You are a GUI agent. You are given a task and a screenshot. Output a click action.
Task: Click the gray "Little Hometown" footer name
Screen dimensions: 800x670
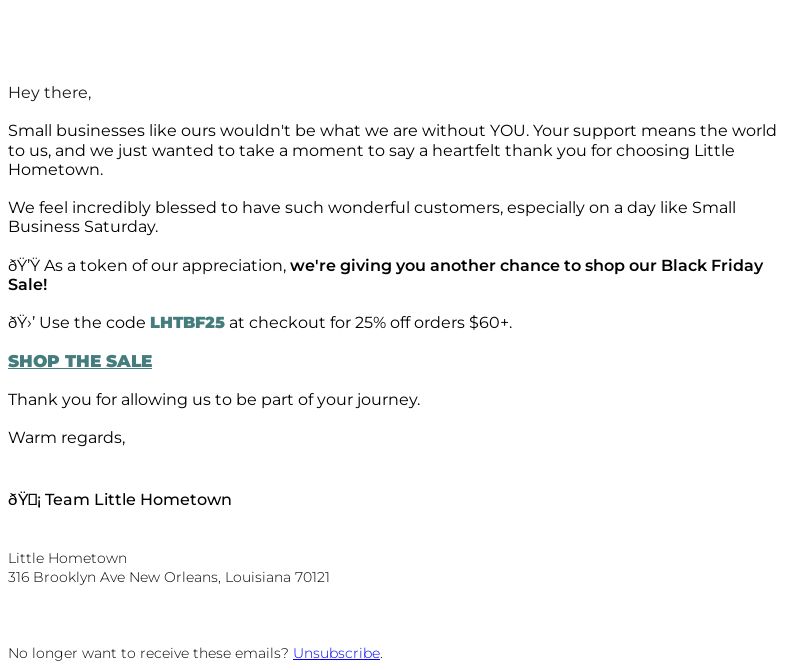(x=67, y=558)
